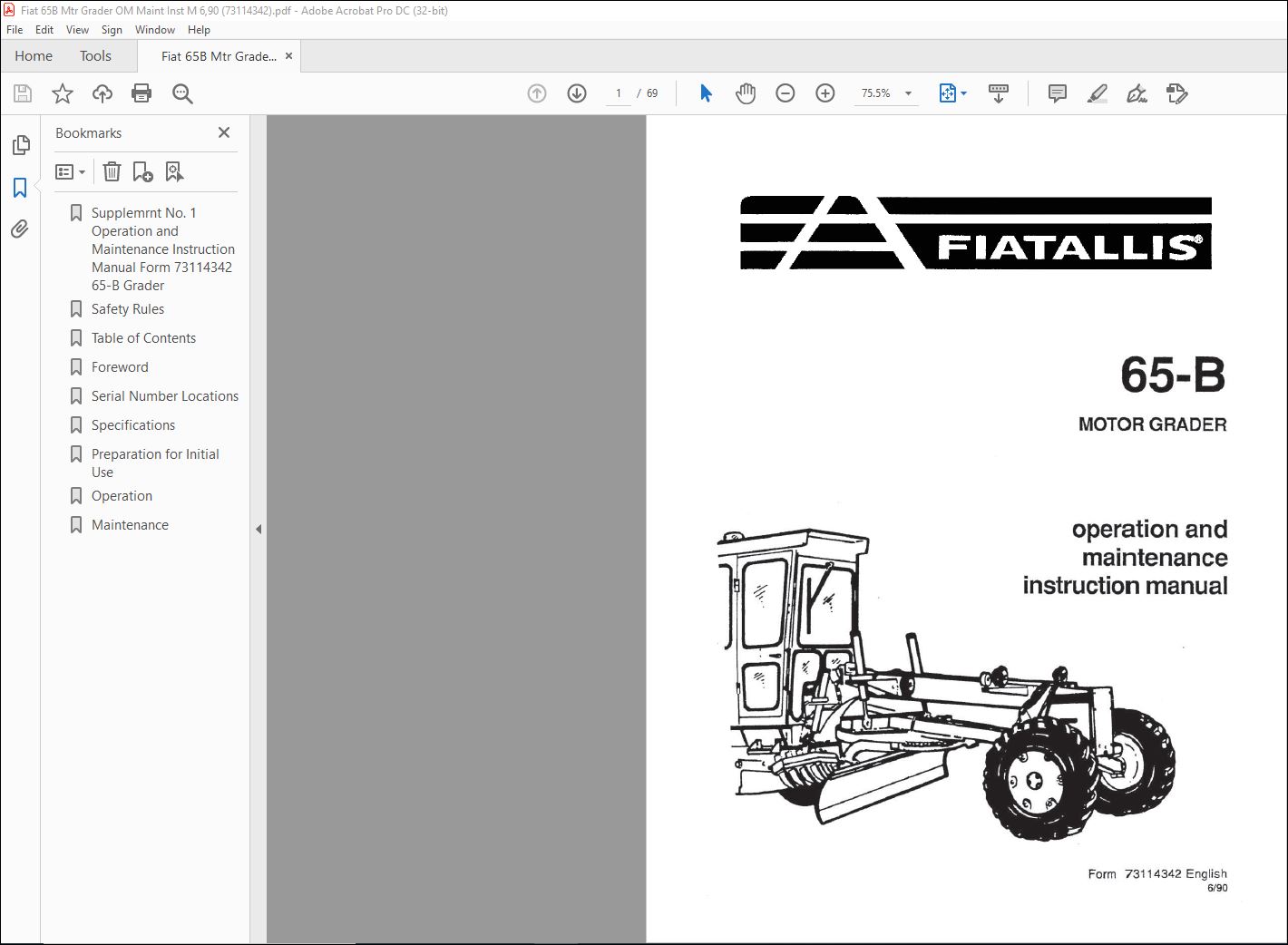Open the File menu
Viewport: 1288px width, 945px height.
15,30
